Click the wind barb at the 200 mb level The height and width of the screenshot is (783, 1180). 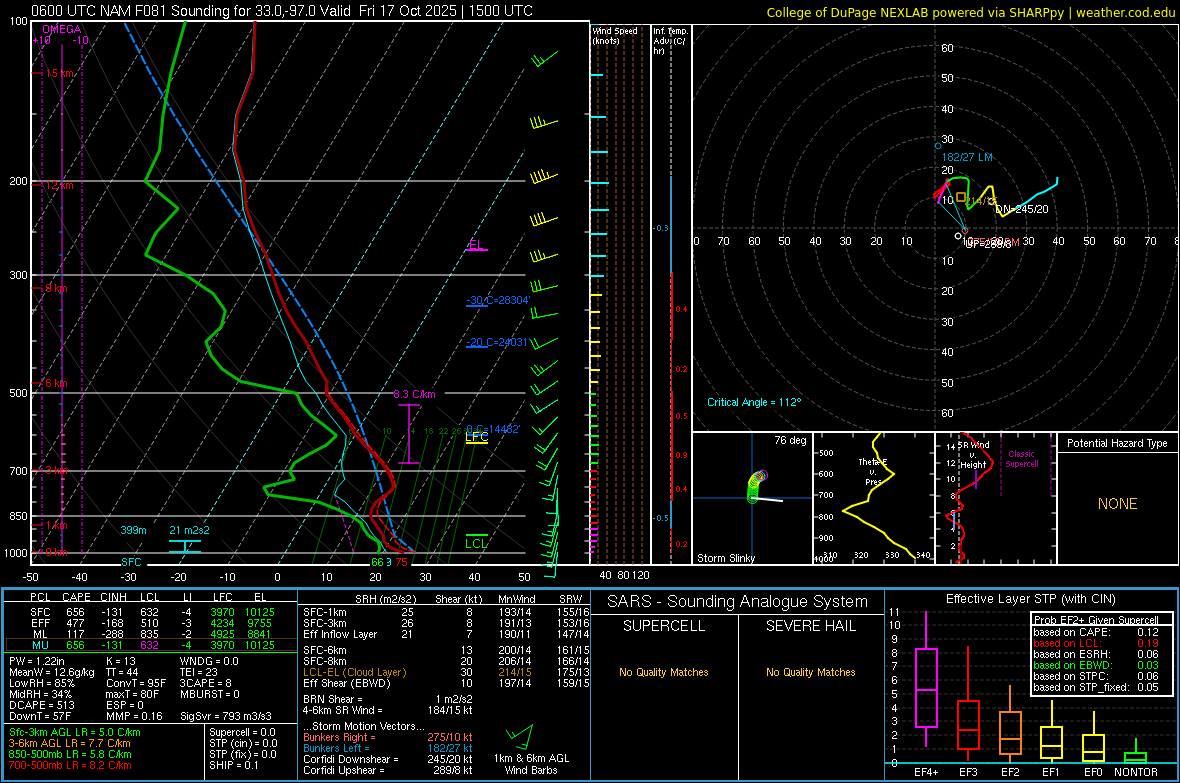tap(543, 178)
